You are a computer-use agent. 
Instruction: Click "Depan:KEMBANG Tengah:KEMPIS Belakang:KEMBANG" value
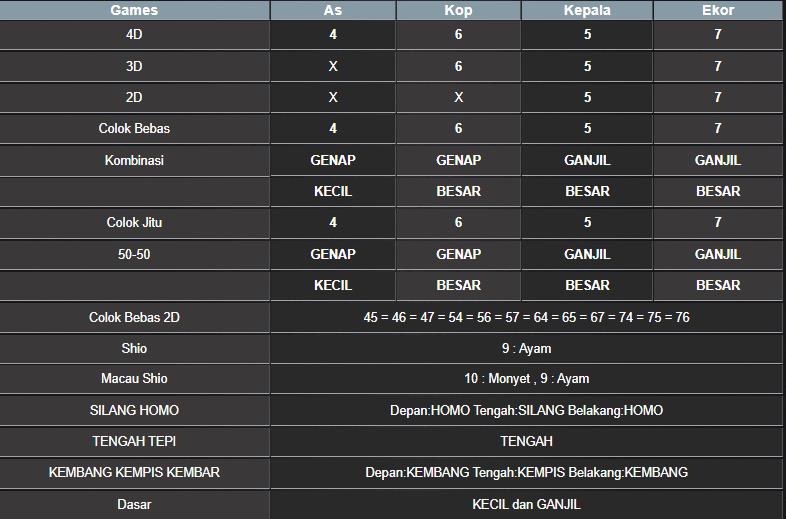coord(526,472)
